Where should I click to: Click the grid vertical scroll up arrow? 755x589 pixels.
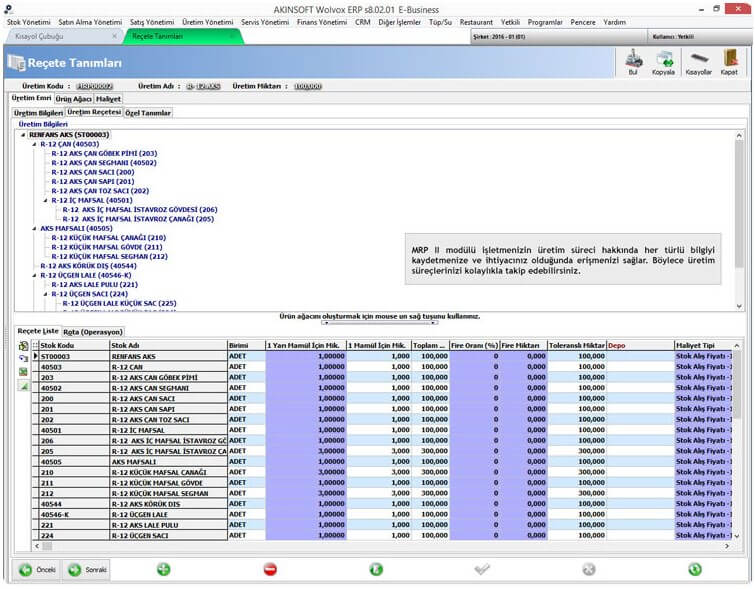pyautogui.click(x=736, y=346)
